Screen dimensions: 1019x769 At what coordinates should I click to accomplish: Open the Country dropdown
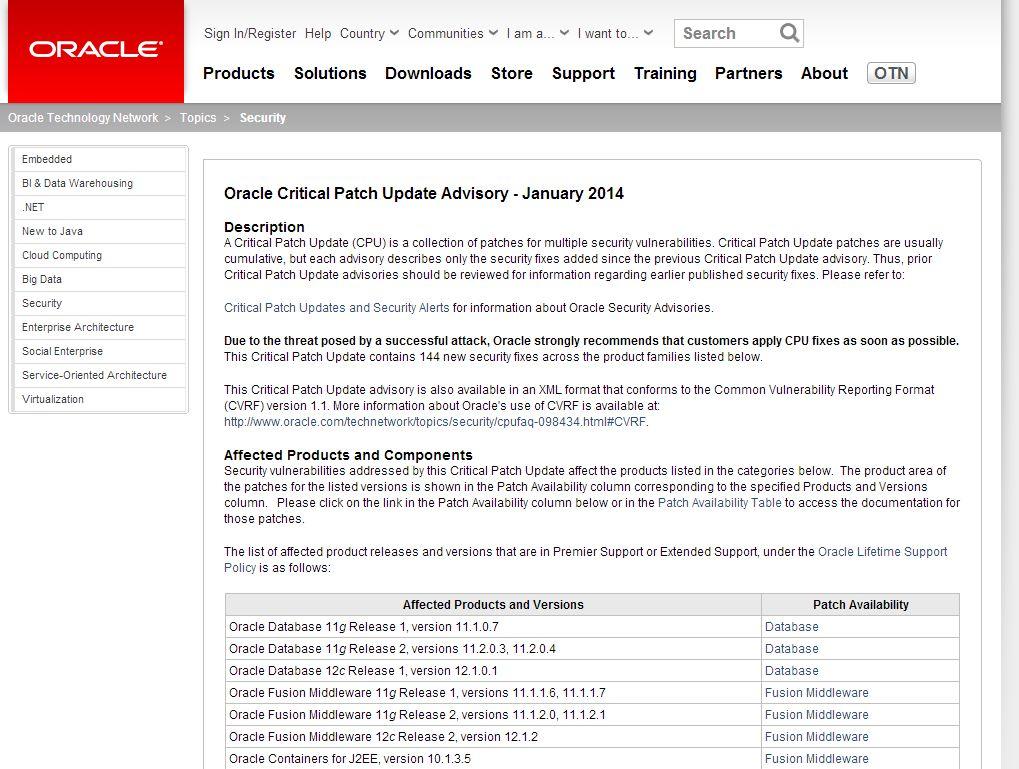[369, 34]
